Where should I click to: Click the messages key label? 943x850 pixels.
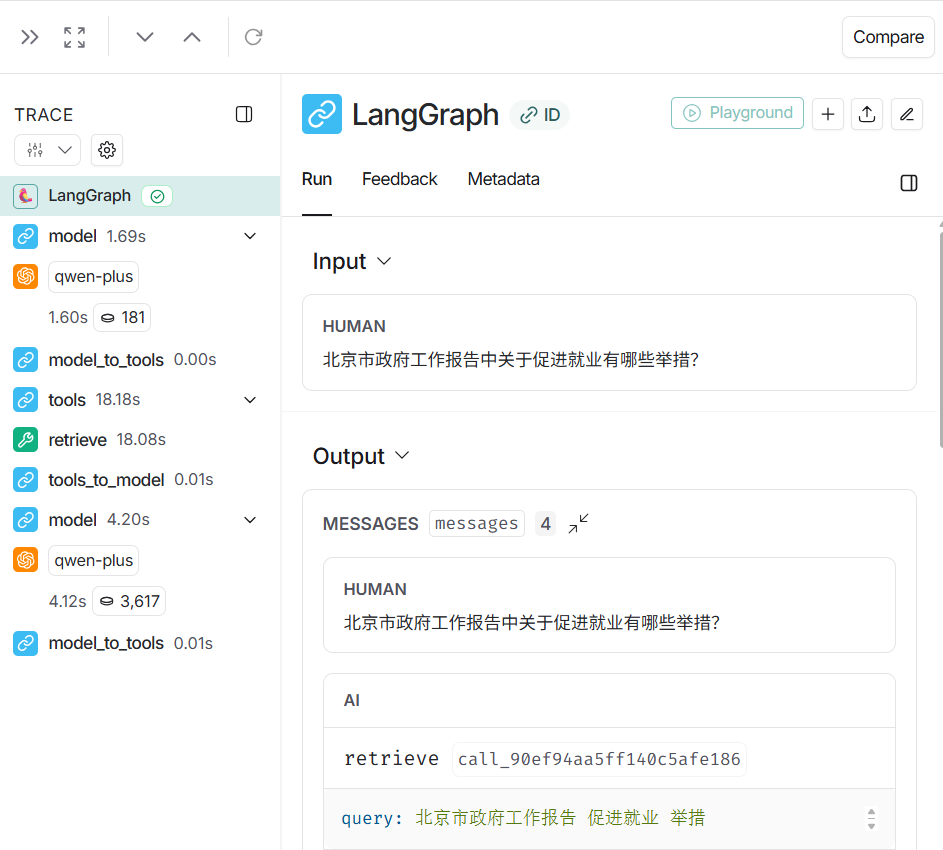click(476, 523)
